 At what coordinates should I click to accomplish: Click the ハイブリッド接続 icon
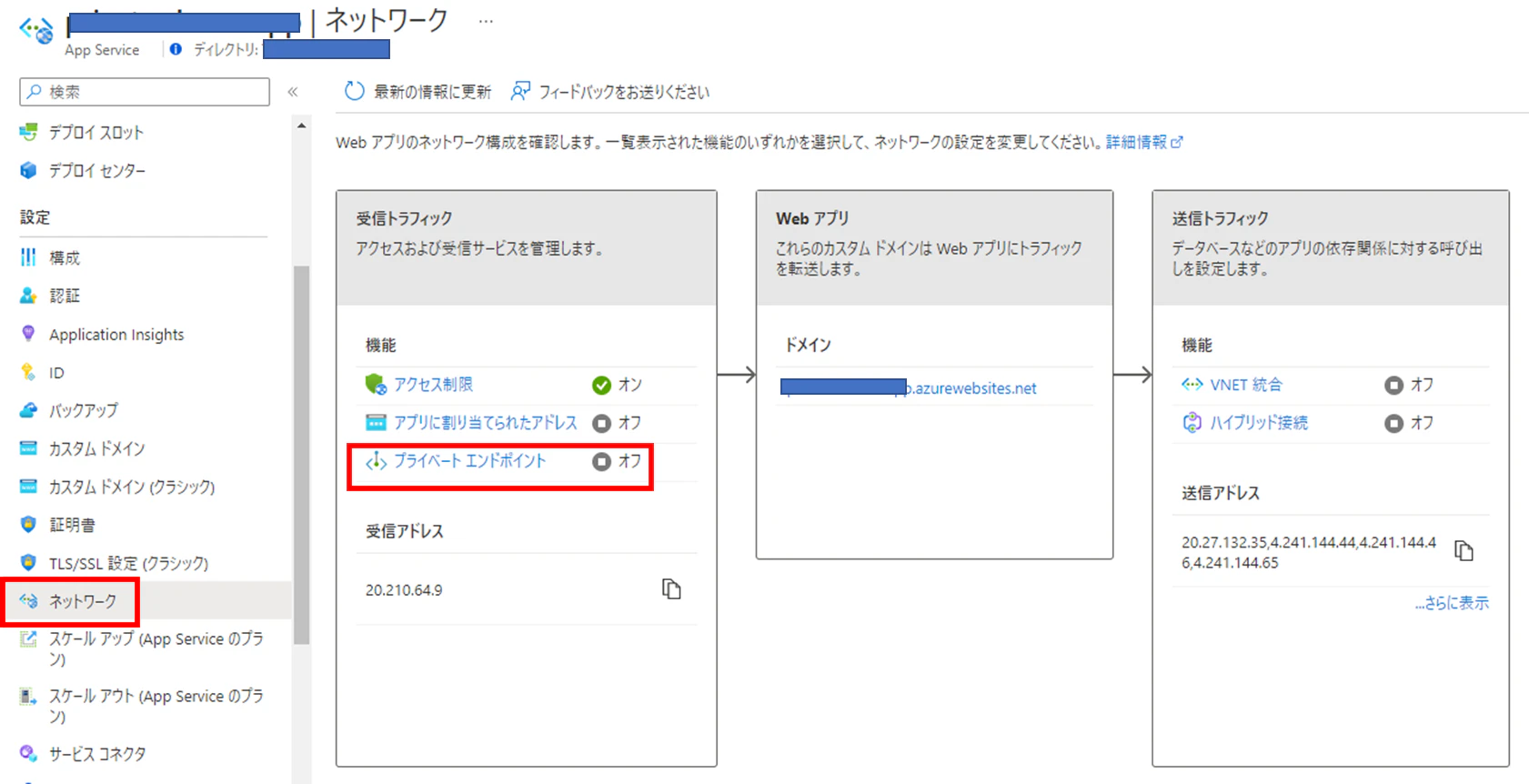click(1192, 423)
